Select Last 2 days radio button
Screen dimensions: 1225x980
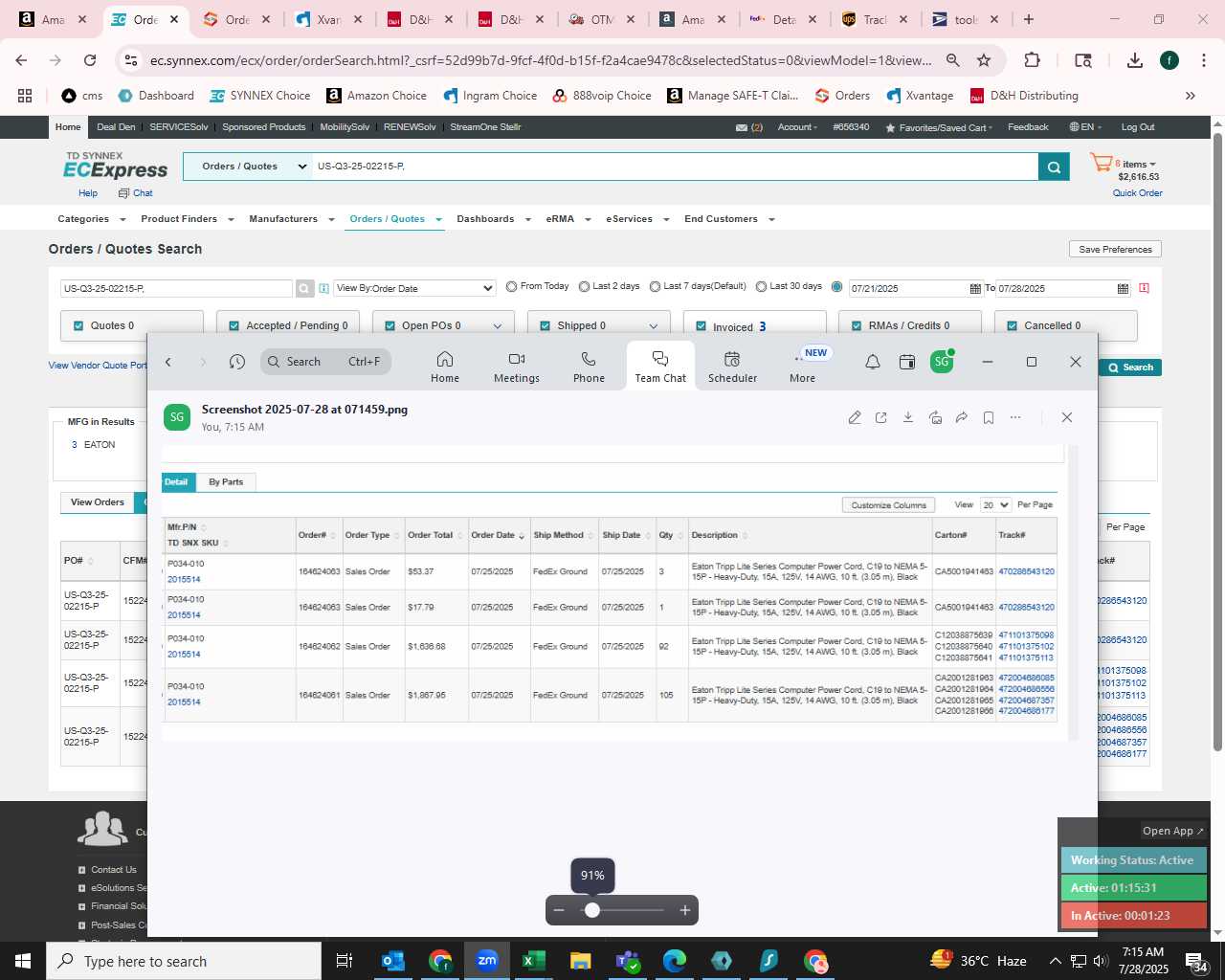coord(584,286)
